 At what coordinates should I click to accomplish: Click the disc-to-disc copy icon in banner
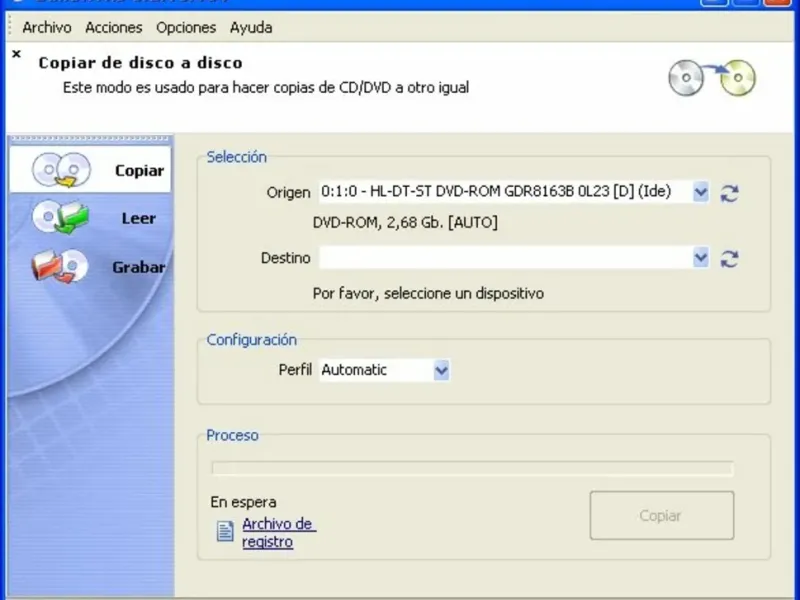point(712,78)
